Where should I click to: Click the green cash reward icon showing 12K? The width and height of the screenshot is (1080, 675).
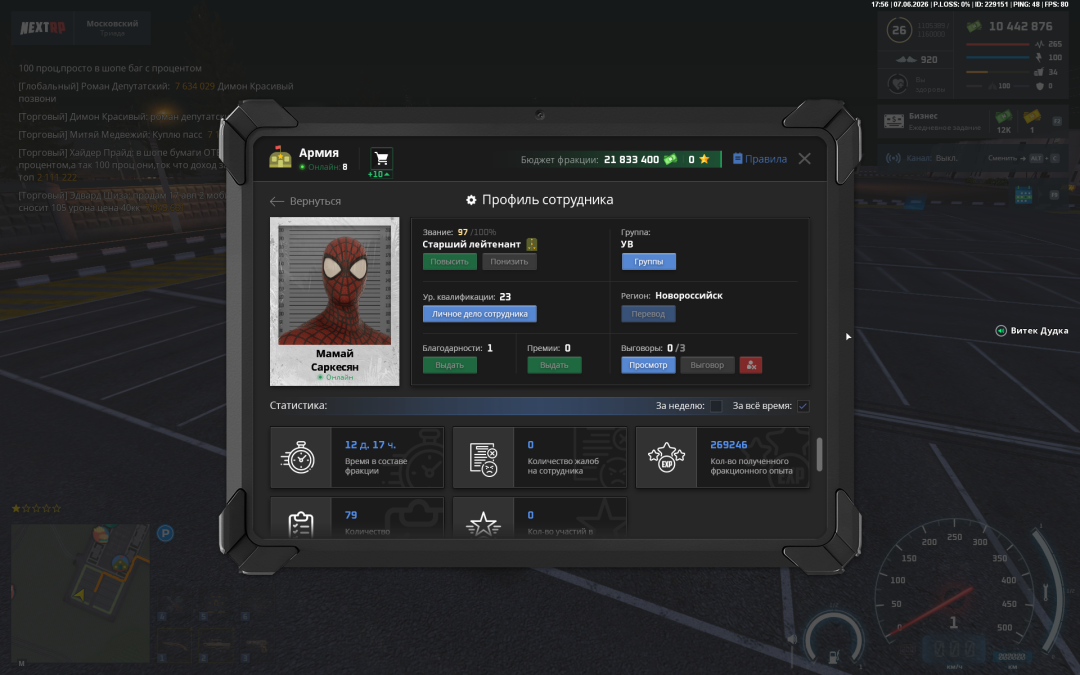1004,117
